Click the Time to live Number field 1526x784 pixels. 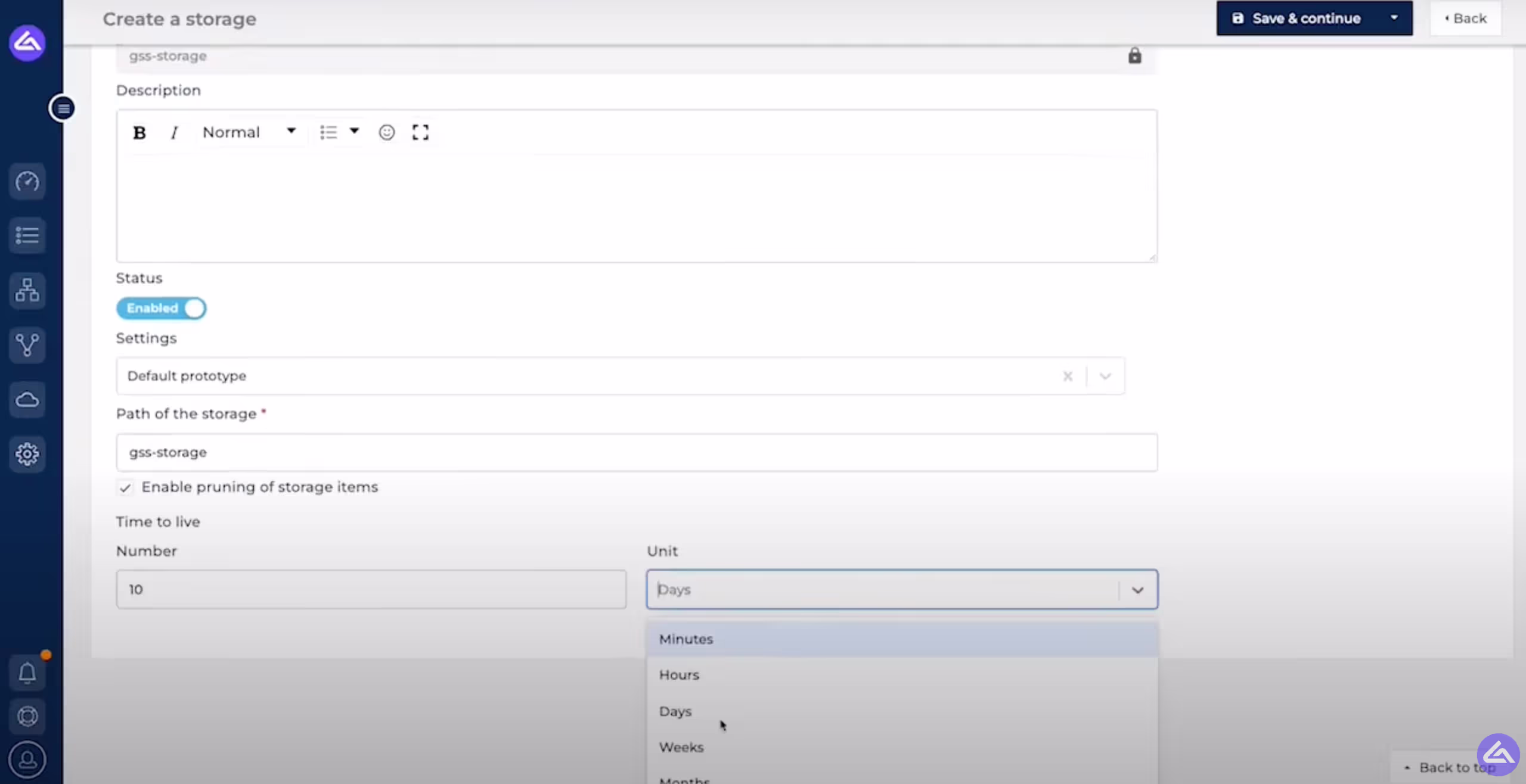371,590
